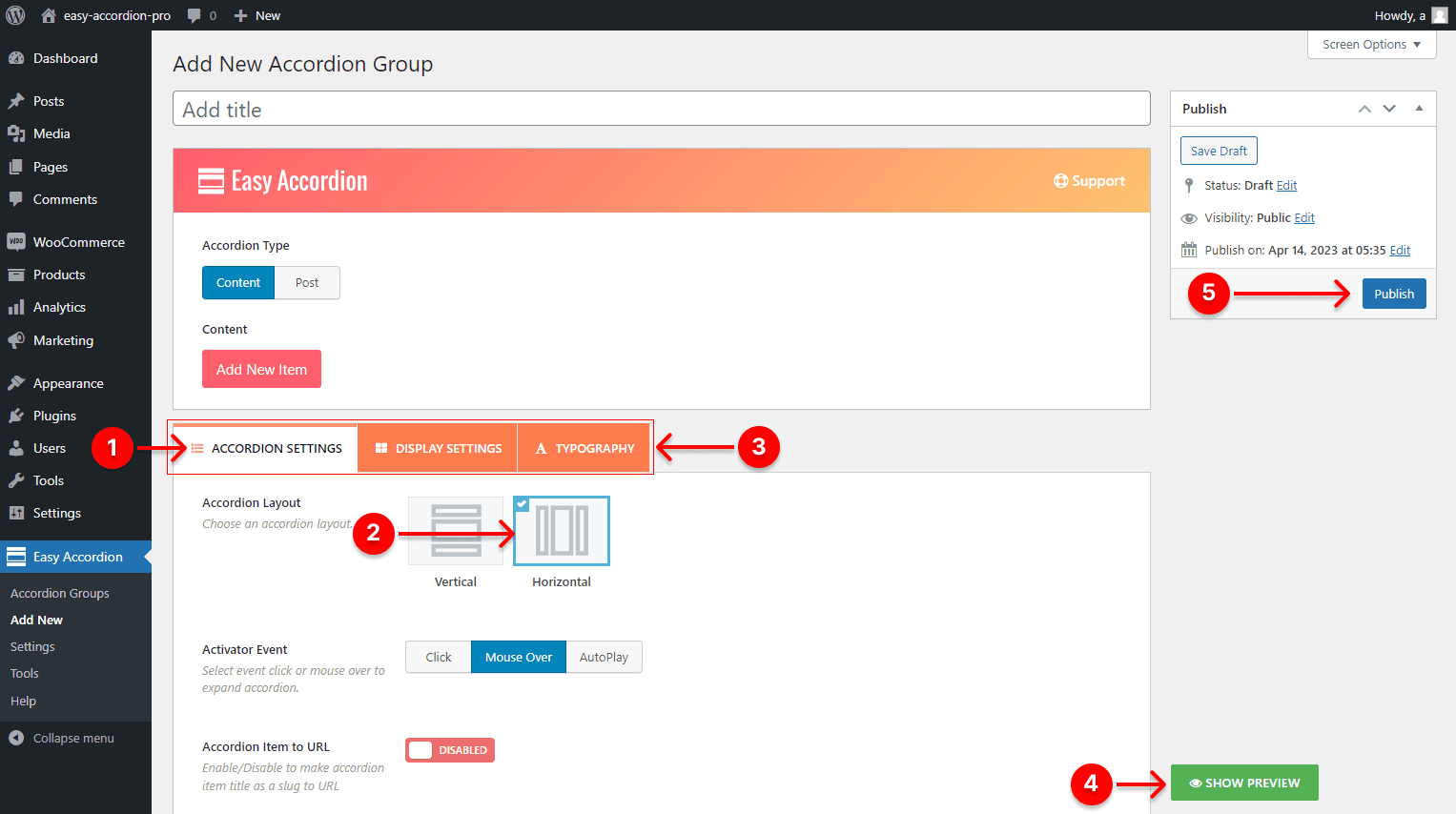Screen dimensions: 1456x814
Task: Toggle Accordion Item to URL switch
Action: coord(450,750)
